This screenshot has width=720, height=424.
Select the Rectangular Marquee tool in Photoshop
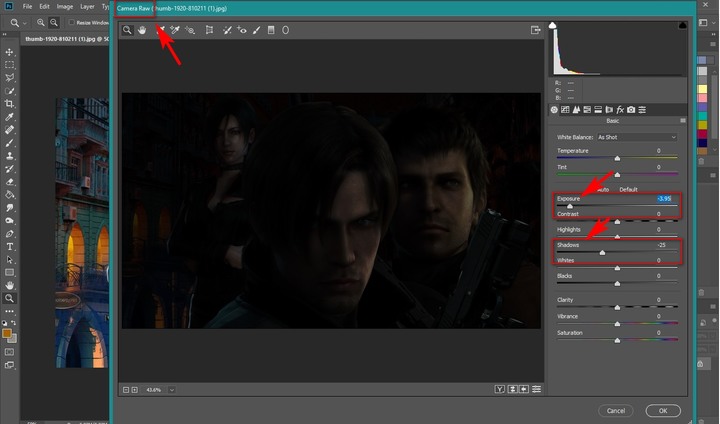click(9, 65)
